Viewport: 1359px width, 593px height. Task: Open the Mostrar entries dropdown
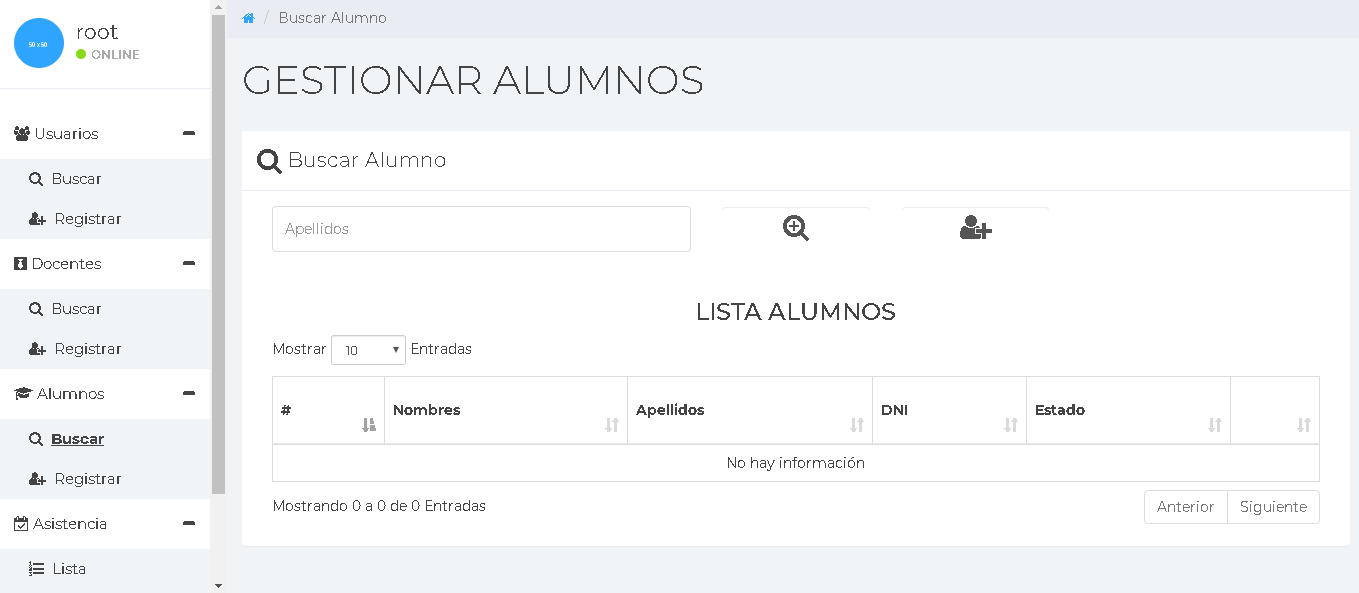[x=368, y=350]
